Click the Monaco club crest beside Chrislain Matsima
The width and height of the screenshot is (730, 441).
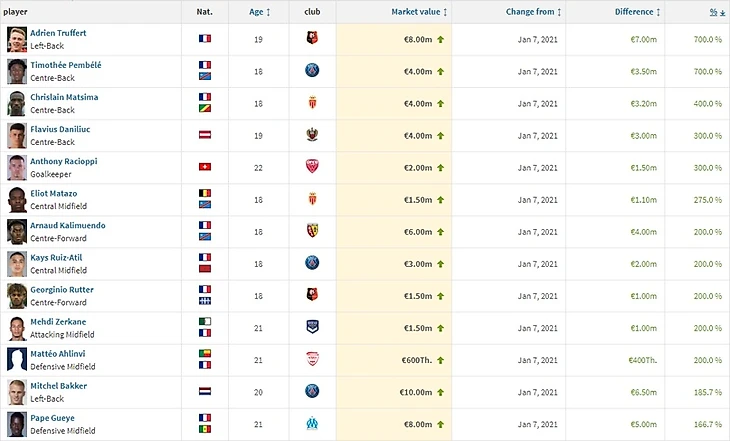(x=311, y=103)
